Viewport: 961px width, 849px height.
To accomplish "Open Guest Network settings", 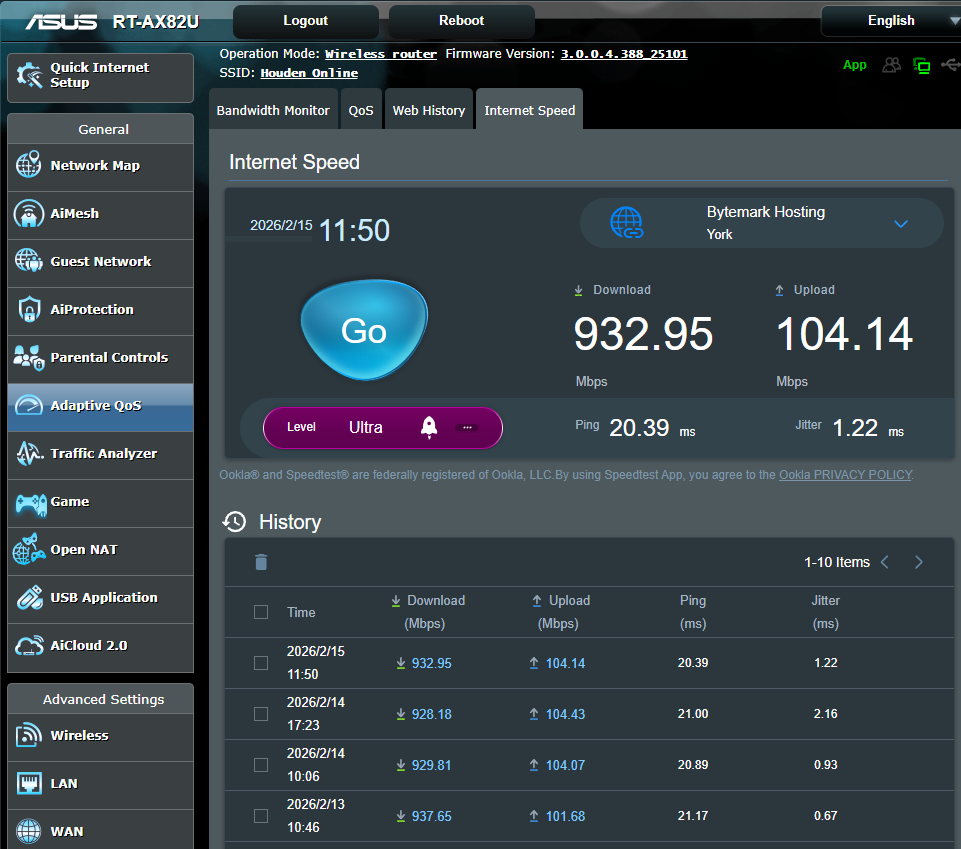I will point(100,262).
